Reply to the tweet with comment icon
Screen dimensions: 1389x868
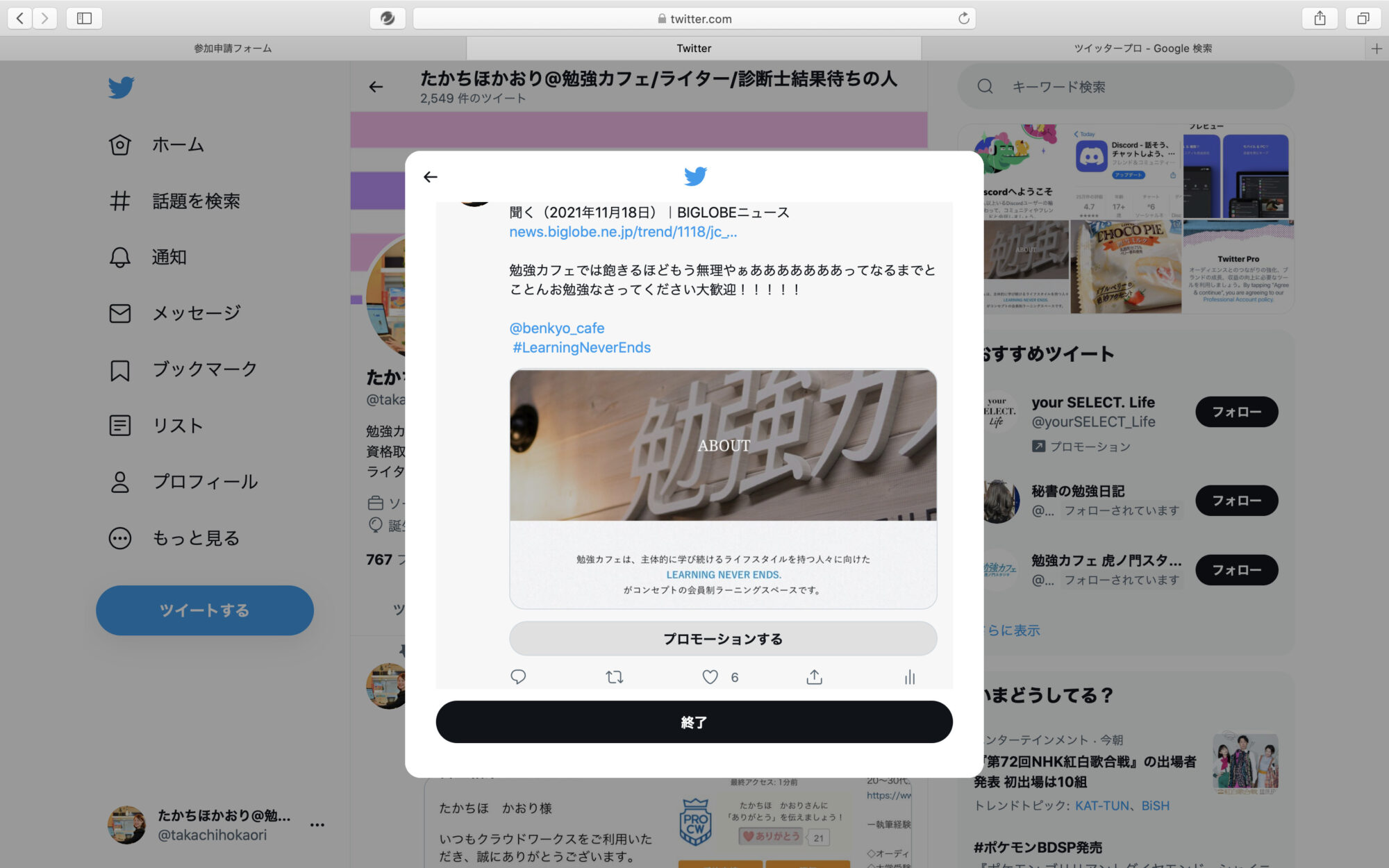[518, 676]
